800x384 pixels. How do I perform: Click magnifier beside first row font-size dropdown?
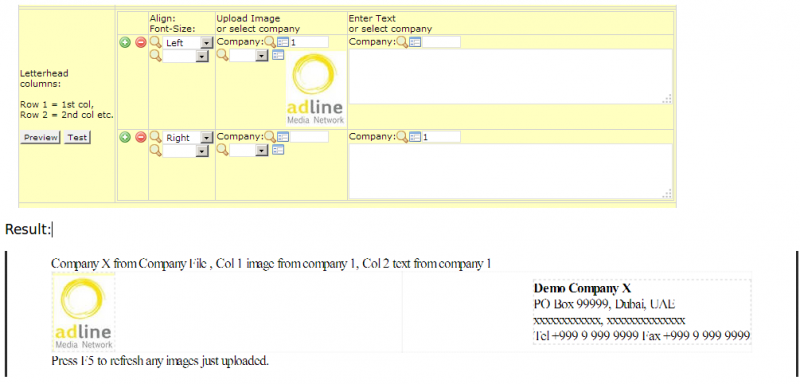point(156,56)
